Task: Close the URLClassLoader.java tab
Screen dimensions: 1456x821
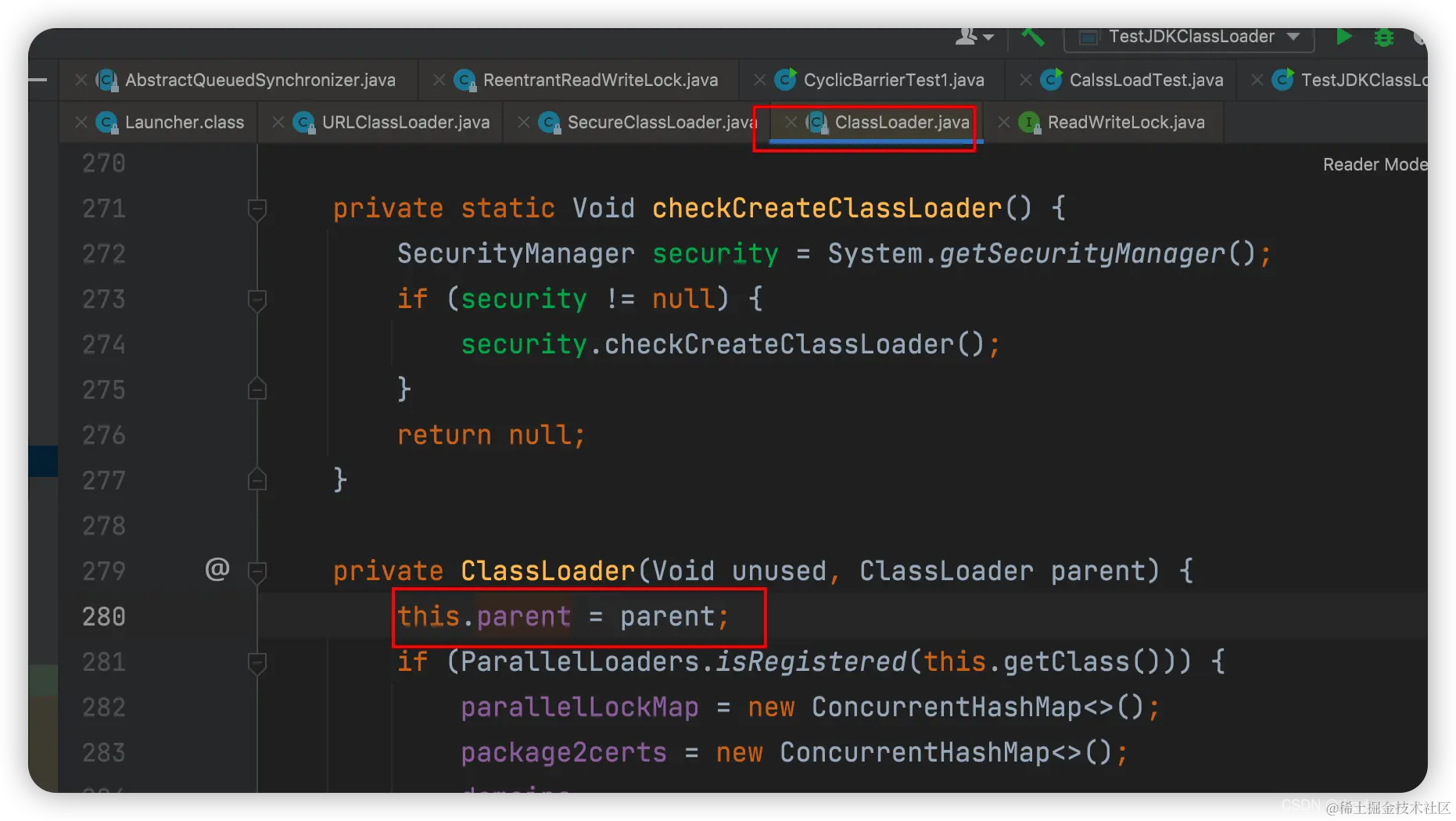Action: point(278,122)
